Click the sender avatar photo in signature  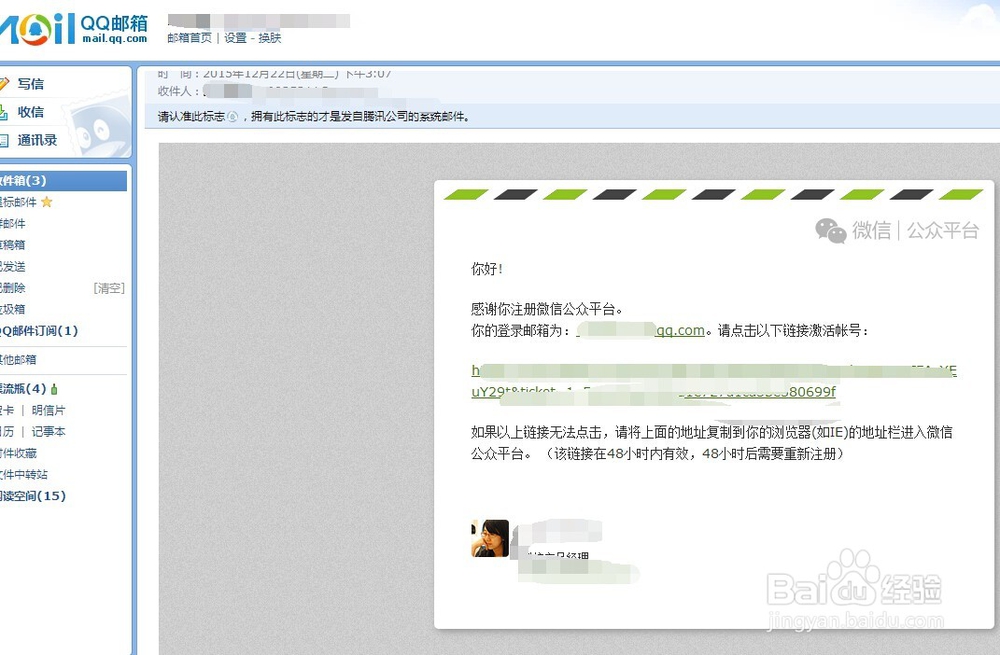[x=490, y=538]
